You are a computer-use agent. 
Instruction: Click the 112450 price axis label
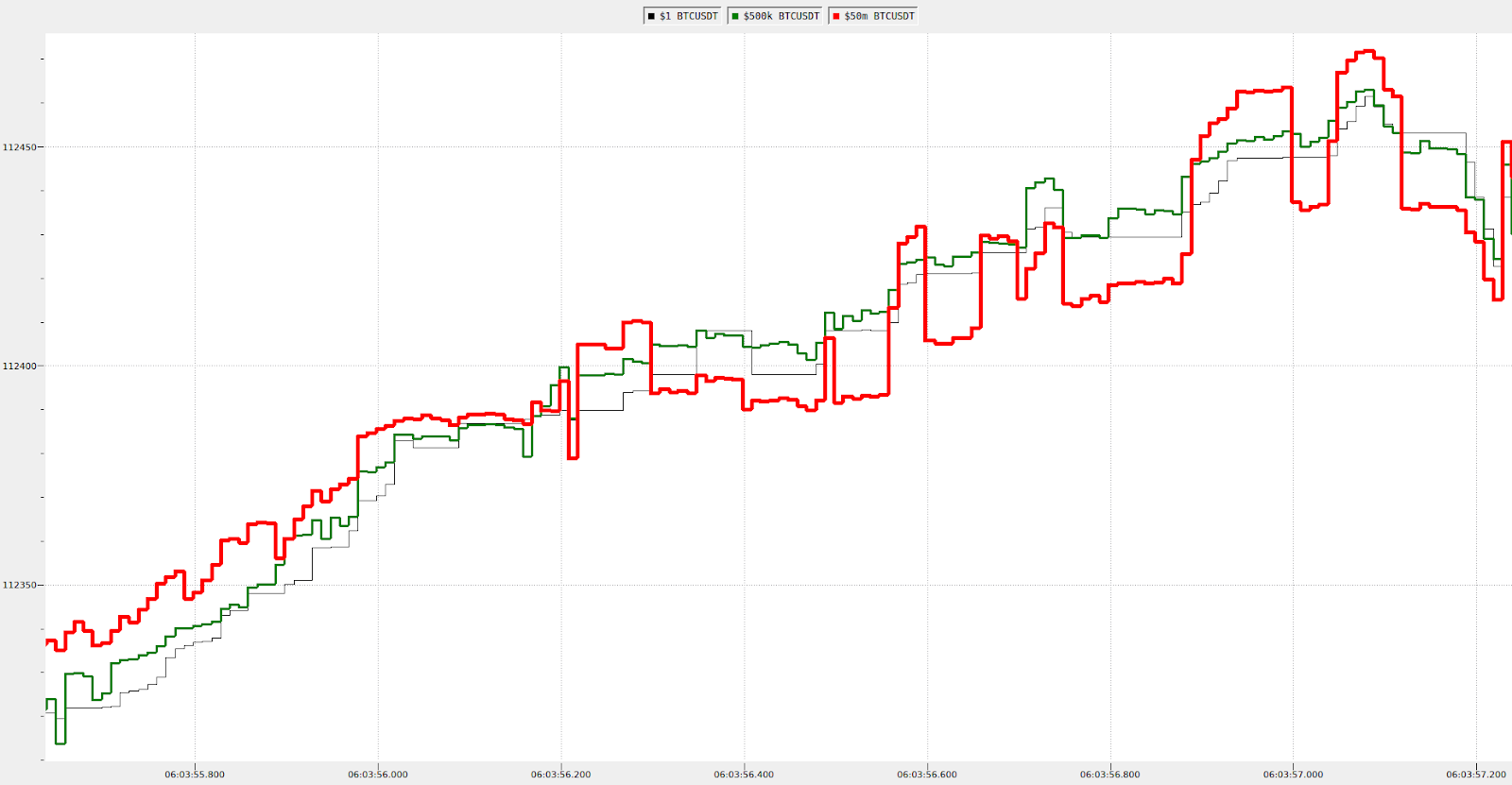[x=19, y=147]
